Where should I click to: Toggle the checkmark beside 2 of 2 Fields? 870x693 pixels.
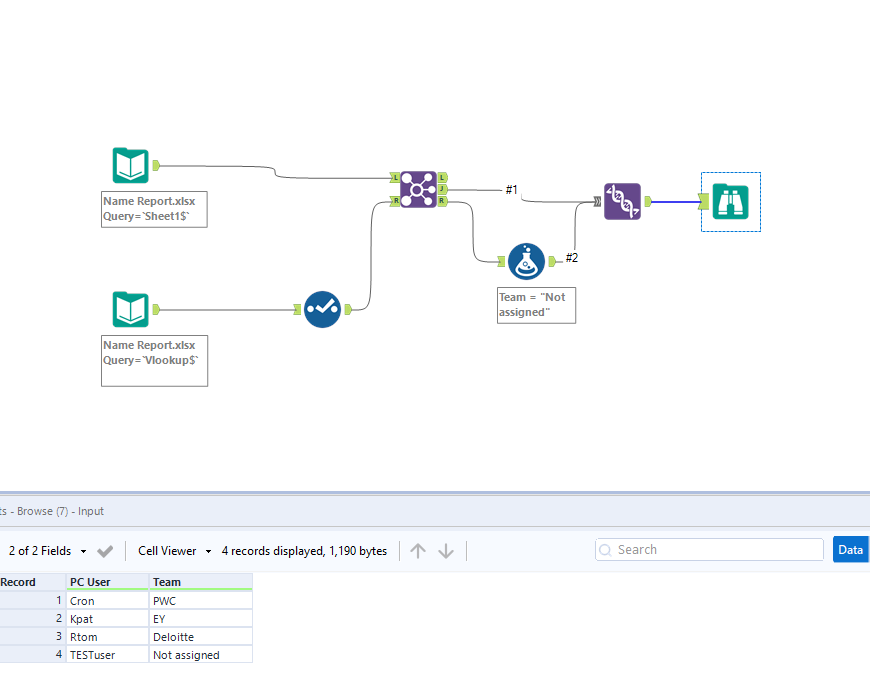pyautogui.click(x=105, y=550)
